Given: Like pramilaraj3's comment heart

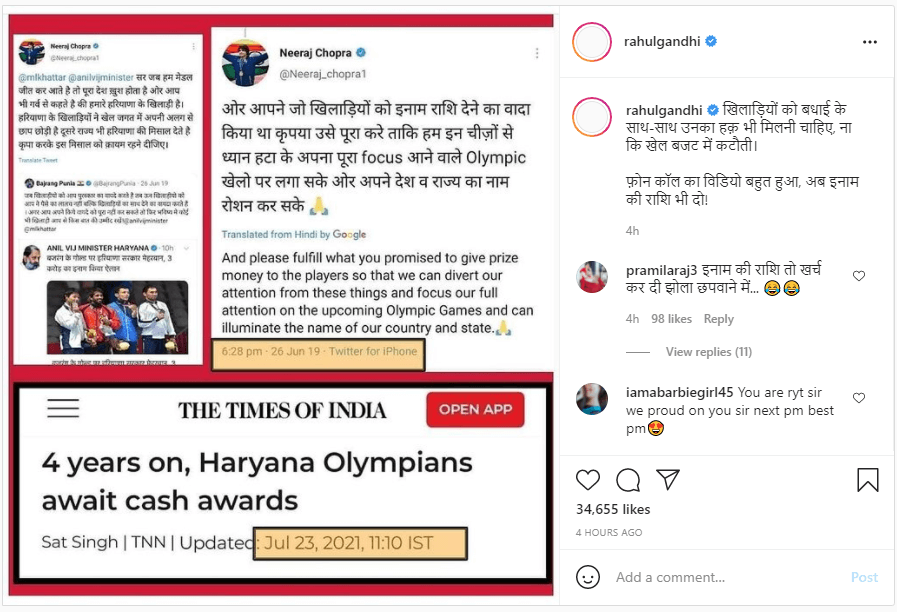Looking at the screenshot, I should [859, 276].
